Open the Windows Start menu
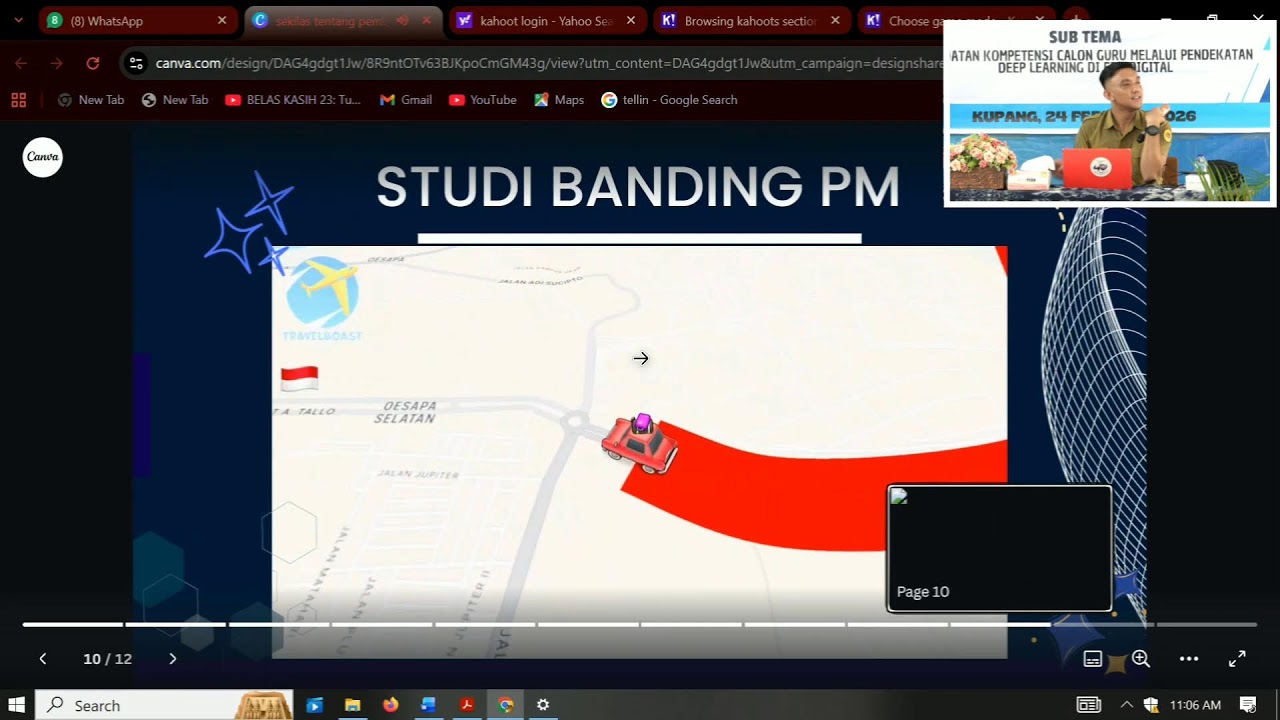 point(16,705)
